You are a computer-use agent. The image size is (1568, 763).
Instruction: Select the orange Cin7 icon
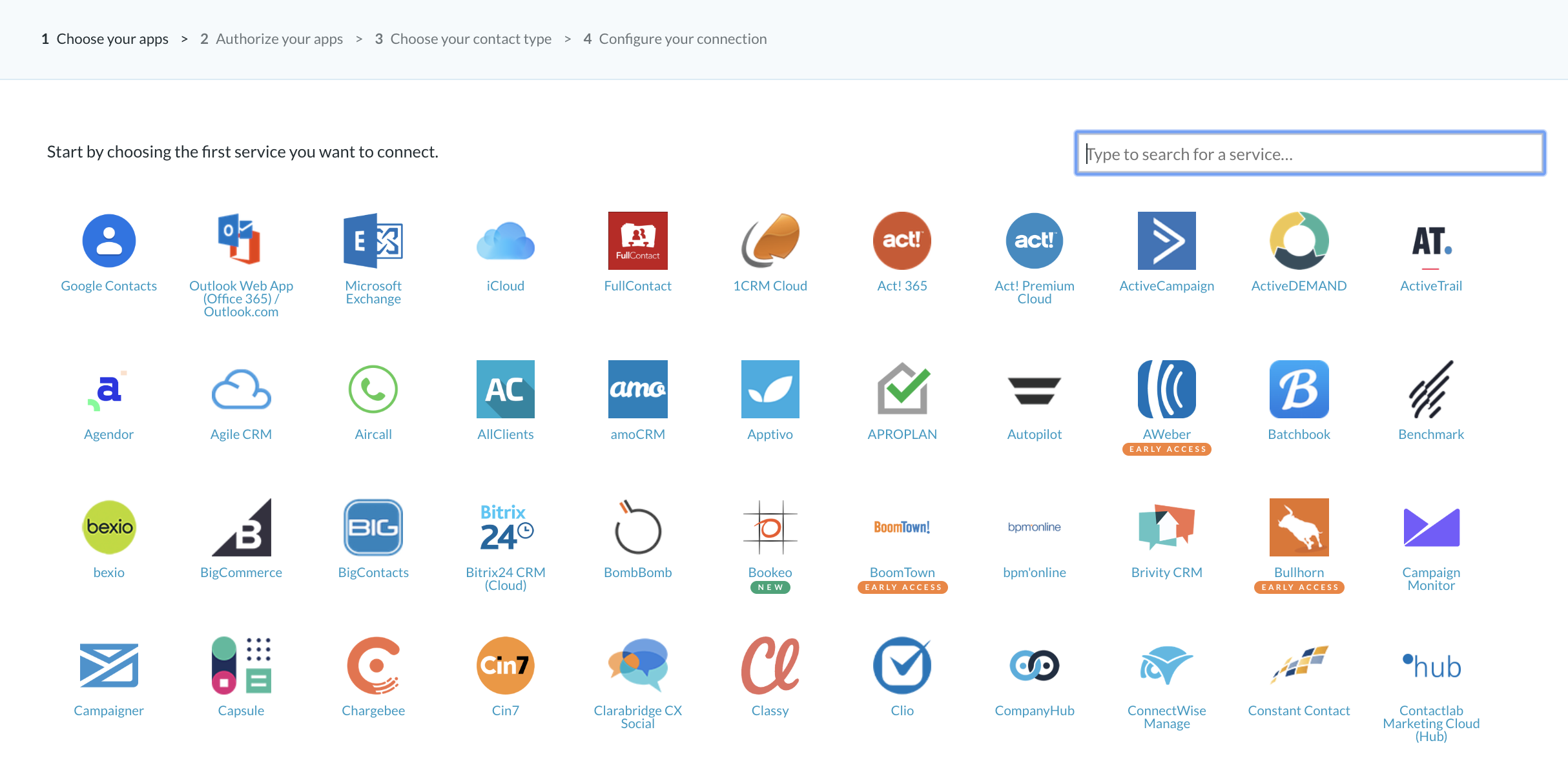(x=506, y=666)
